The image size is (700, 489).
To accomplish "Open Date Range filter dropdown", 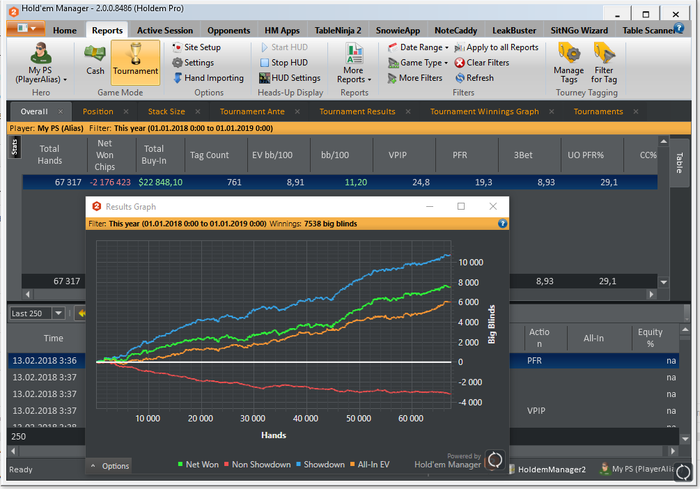I will (x=418, y=47).
